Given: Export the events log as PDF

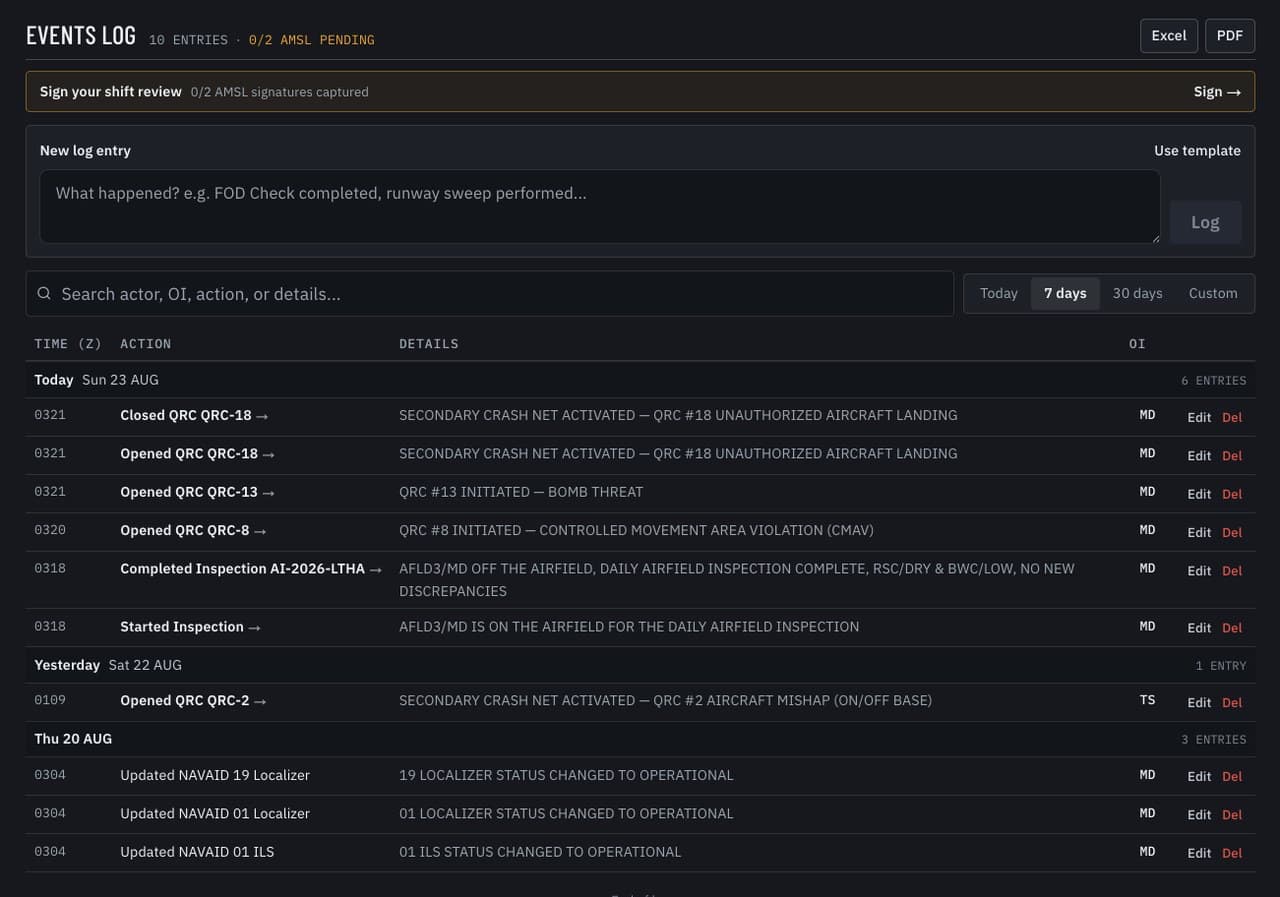Looking at the screenshot, I should point(1229,36).
